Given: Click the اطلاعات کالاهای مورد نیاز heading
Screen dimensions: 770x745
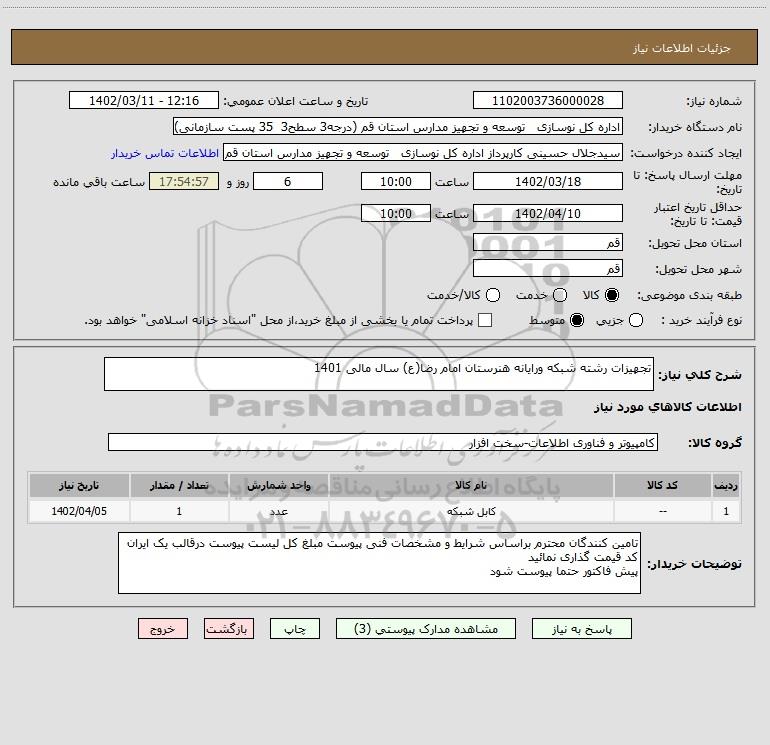Looking at the screenshot, I should (668, 407).
